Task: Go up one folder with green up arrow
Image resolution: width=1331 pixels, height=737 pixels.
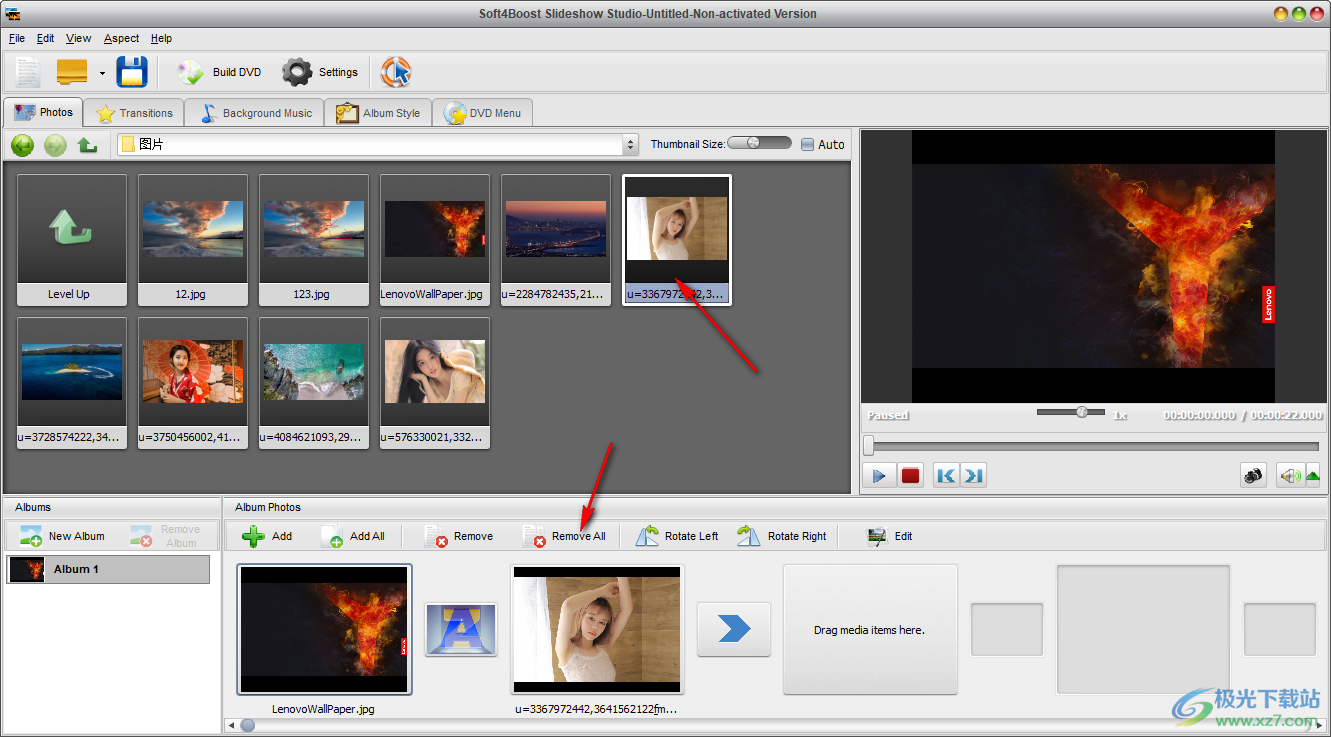Action: click(x=88, y=145)
